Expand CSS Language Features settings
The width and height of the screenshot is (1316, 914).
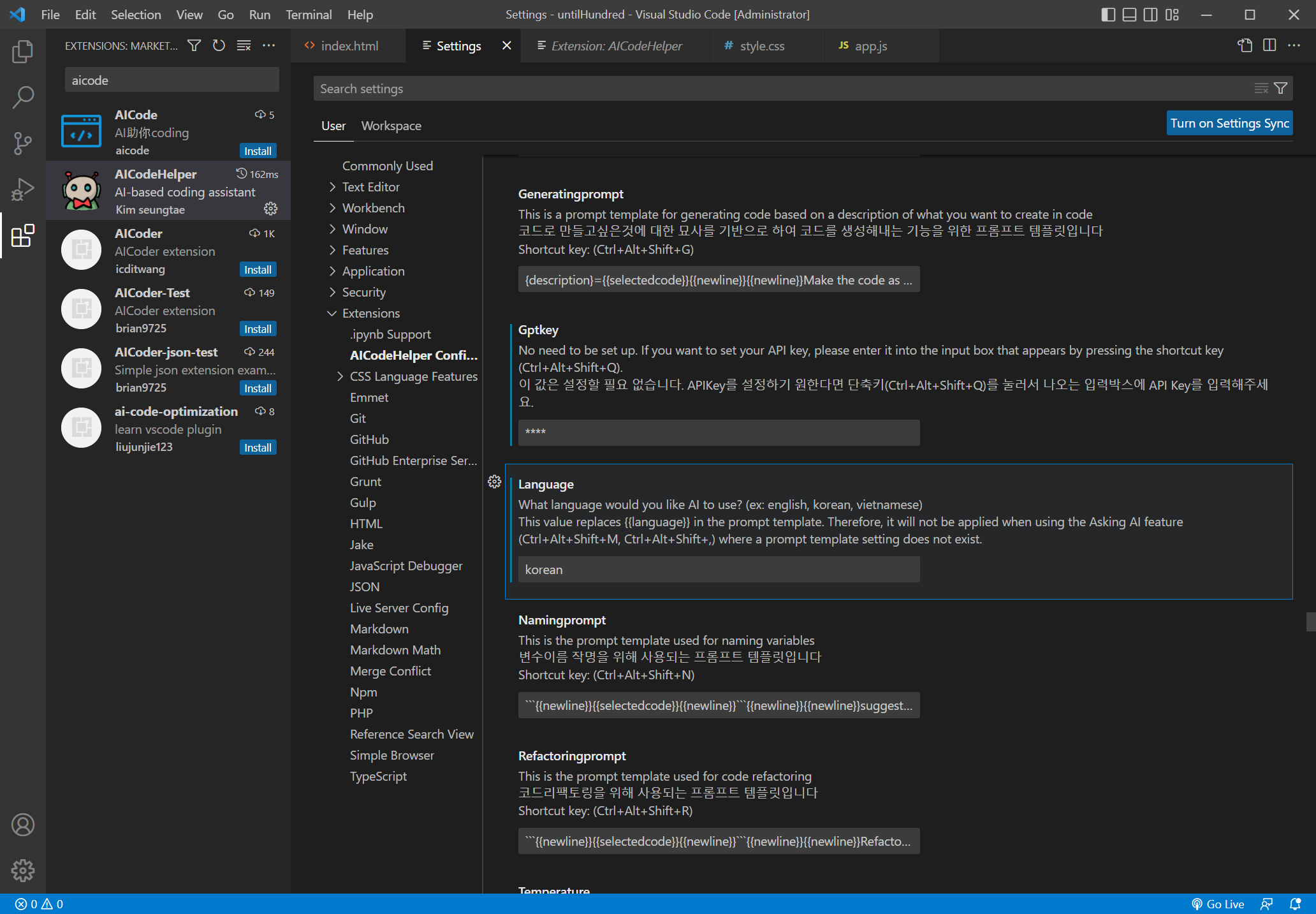[340, 376]
